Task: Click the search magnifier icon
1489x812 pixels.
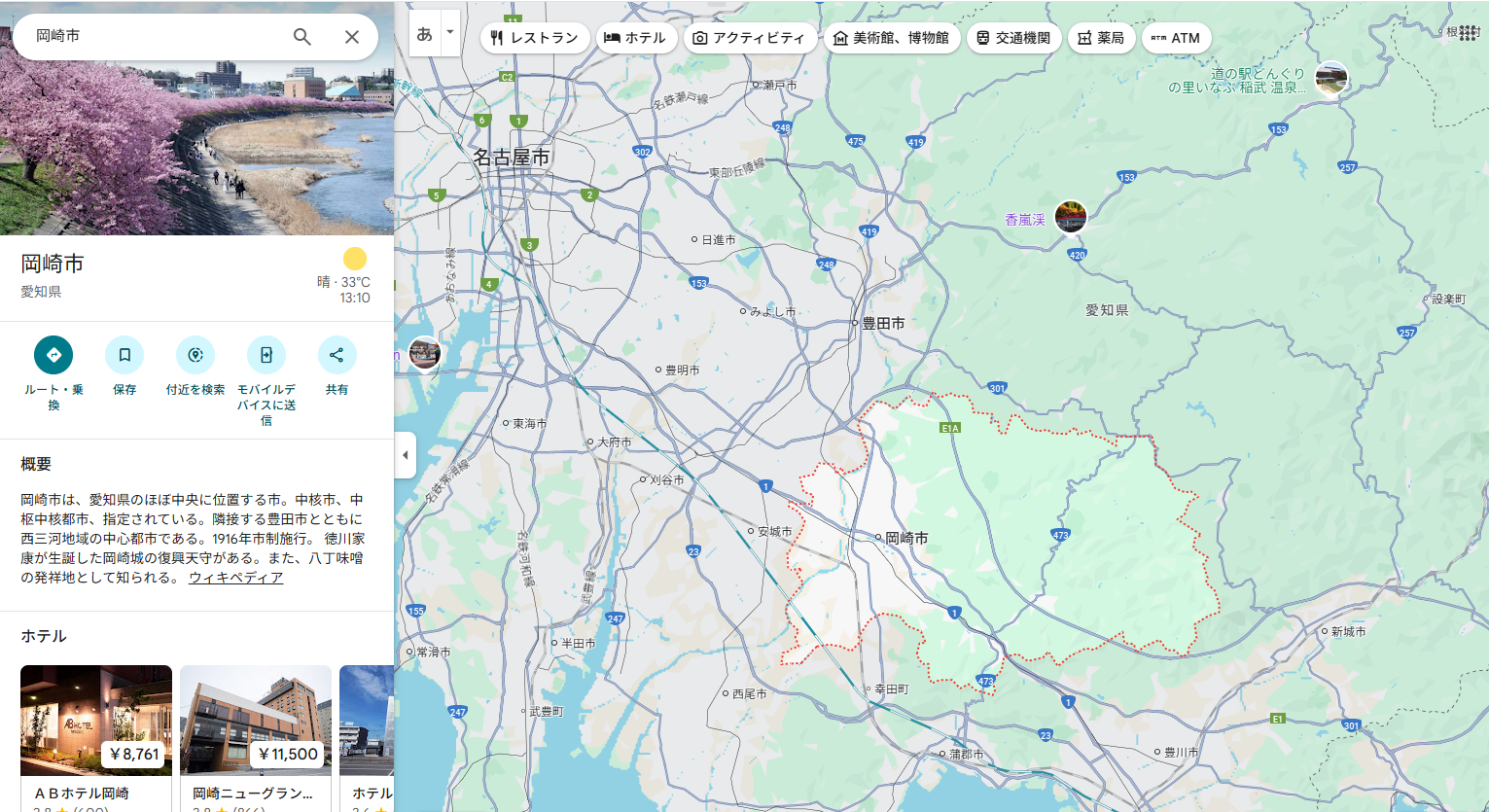Action: click(x=302, y=37)
